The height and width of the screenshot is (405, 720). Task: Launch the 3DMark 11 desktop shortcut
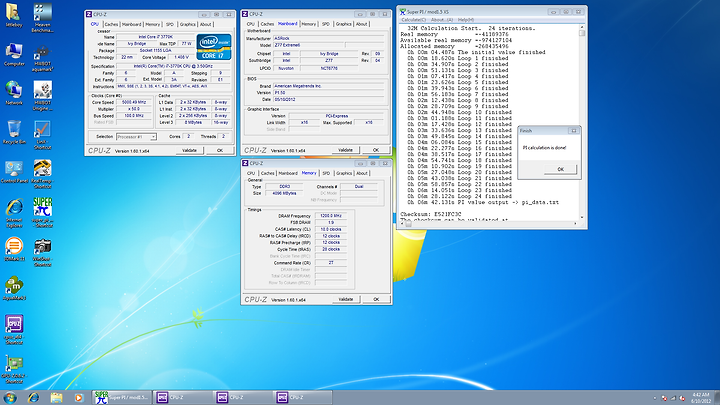pos(14,249)
